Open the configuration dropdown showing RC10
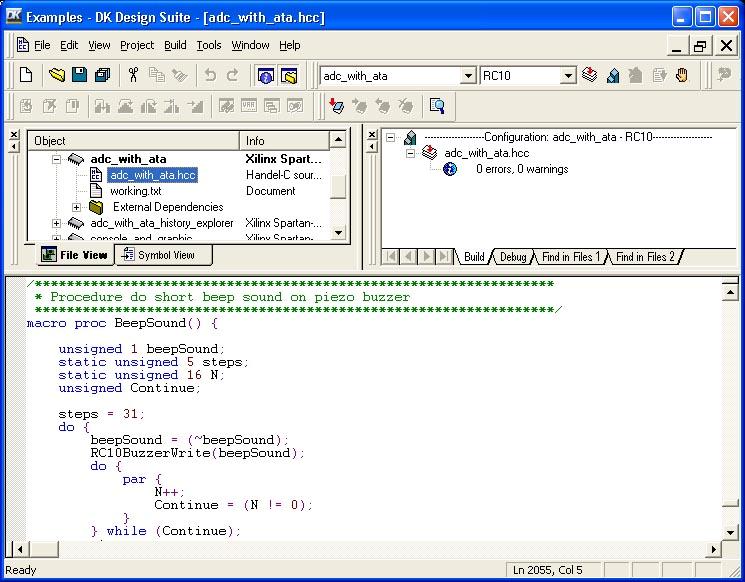The height and width of the screenshot is (582, 745). (568, 76)
